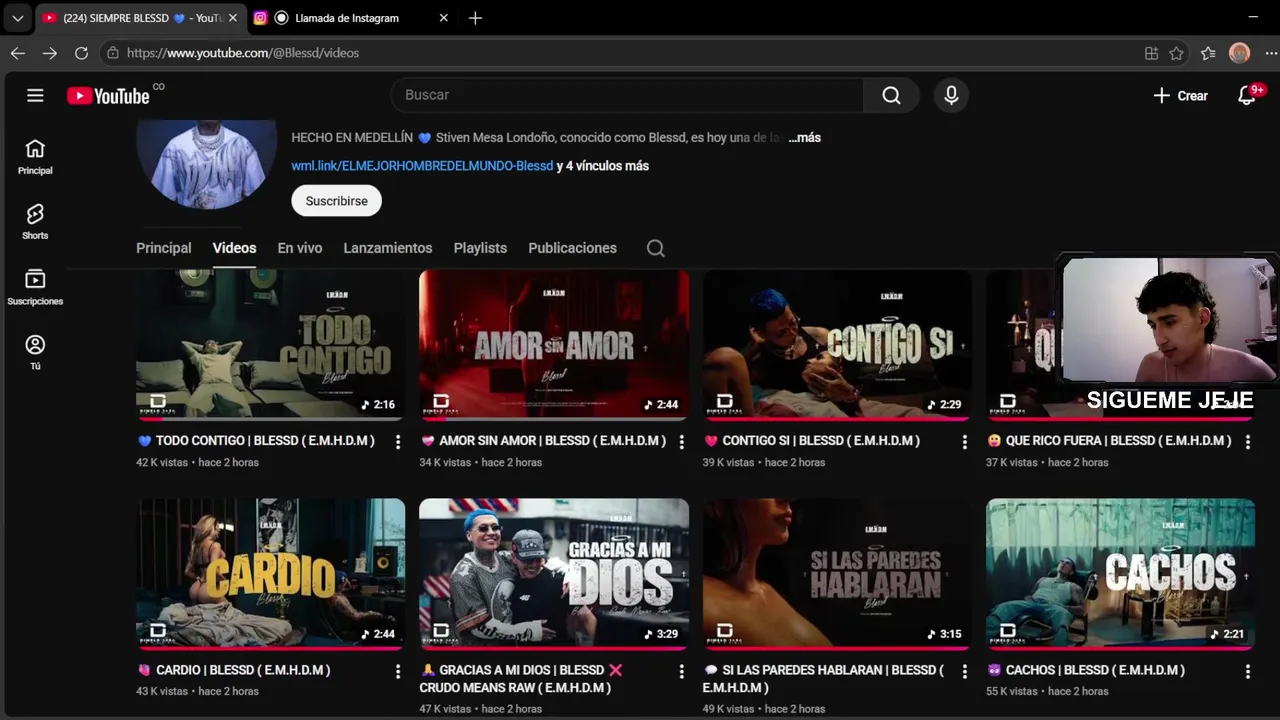Screen dimensions: 1280x720
Task: Open wml.link ELMEJORHOMBREDELMUNDO-Blessd link
Action: (x=422, y=166)
